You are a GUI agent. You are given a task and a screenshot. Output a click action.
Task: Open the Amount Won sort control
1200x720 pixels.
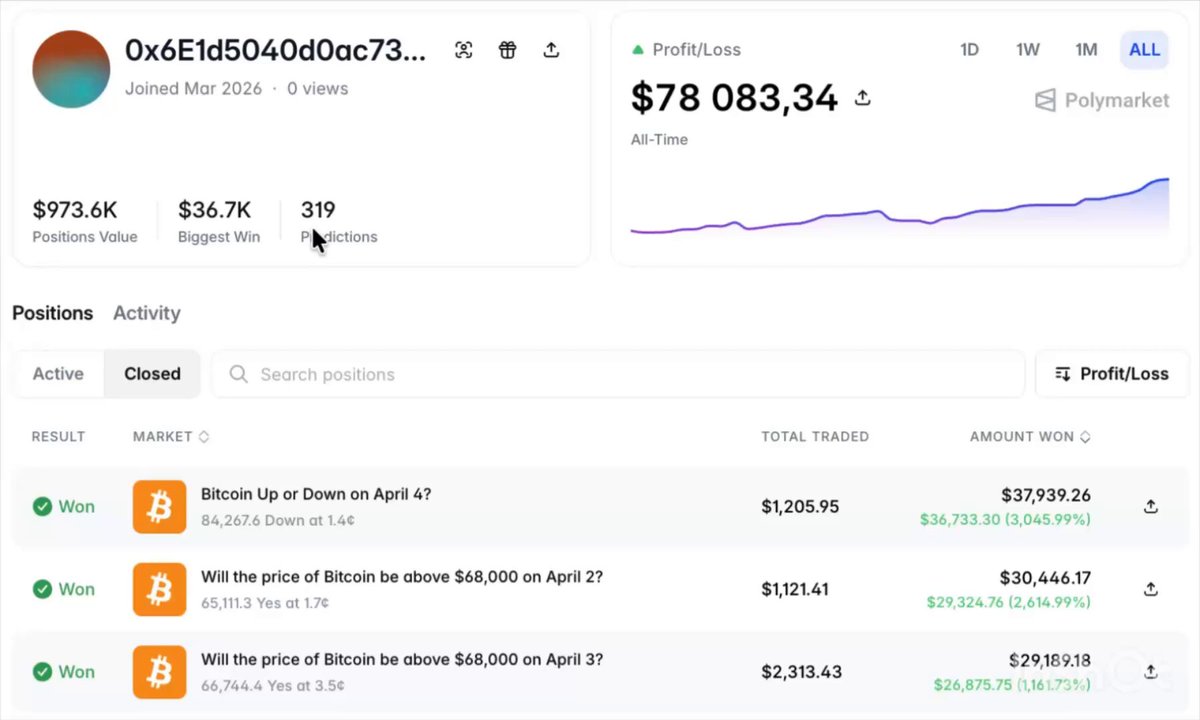(x=1087, y=436)
